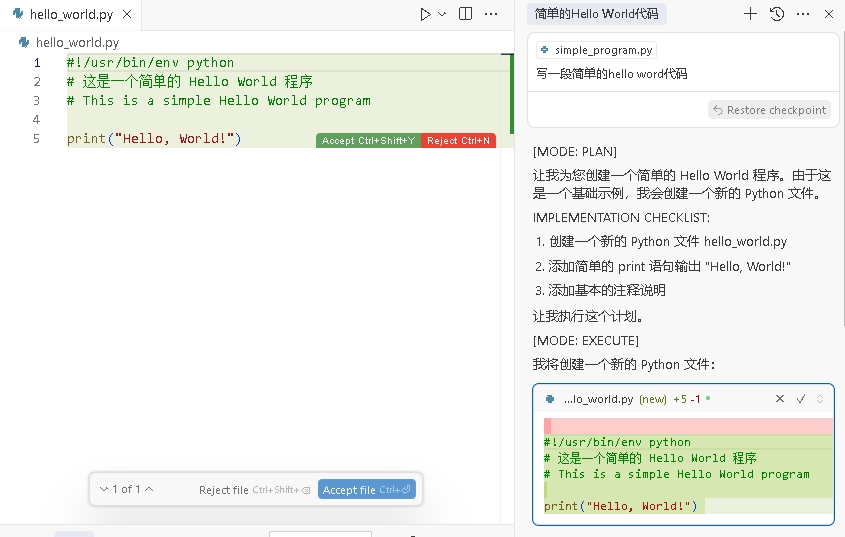Close the chat panel
Image resolution: width=845 pixels, height=537 pixels.
(829, 14)
